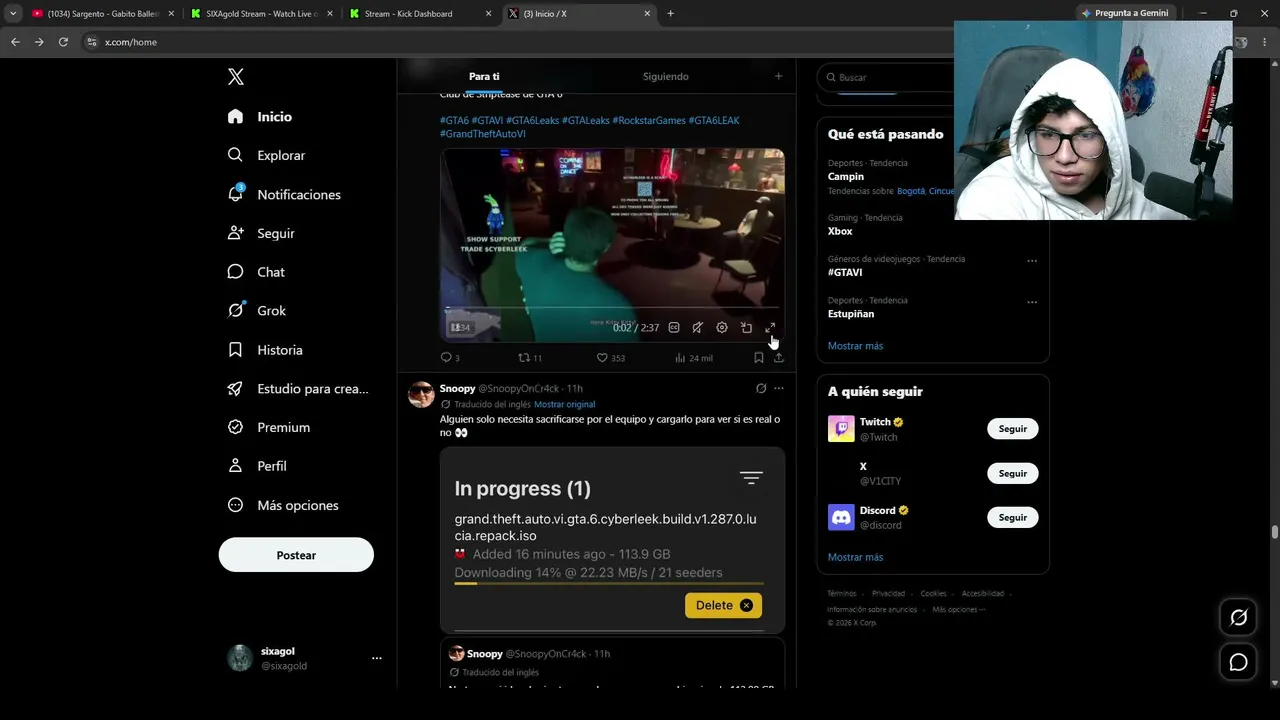Screen dimensions: 1280x720
Task: Open Perfil from the sidebar
Action: (x=257, y=466)
